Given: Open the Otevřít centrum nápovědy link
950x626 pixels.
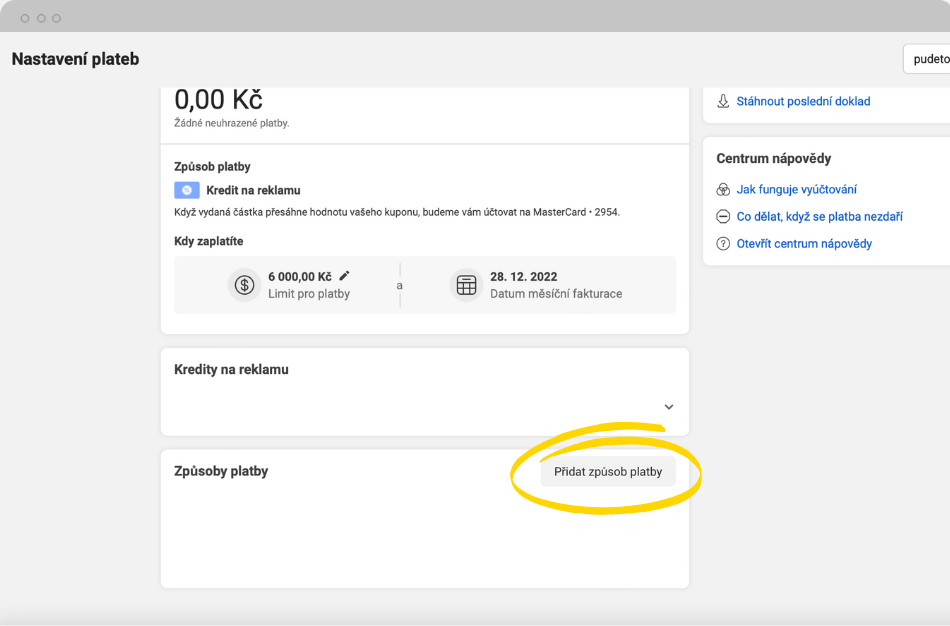Looking at the screenshot, I should 804,244.
